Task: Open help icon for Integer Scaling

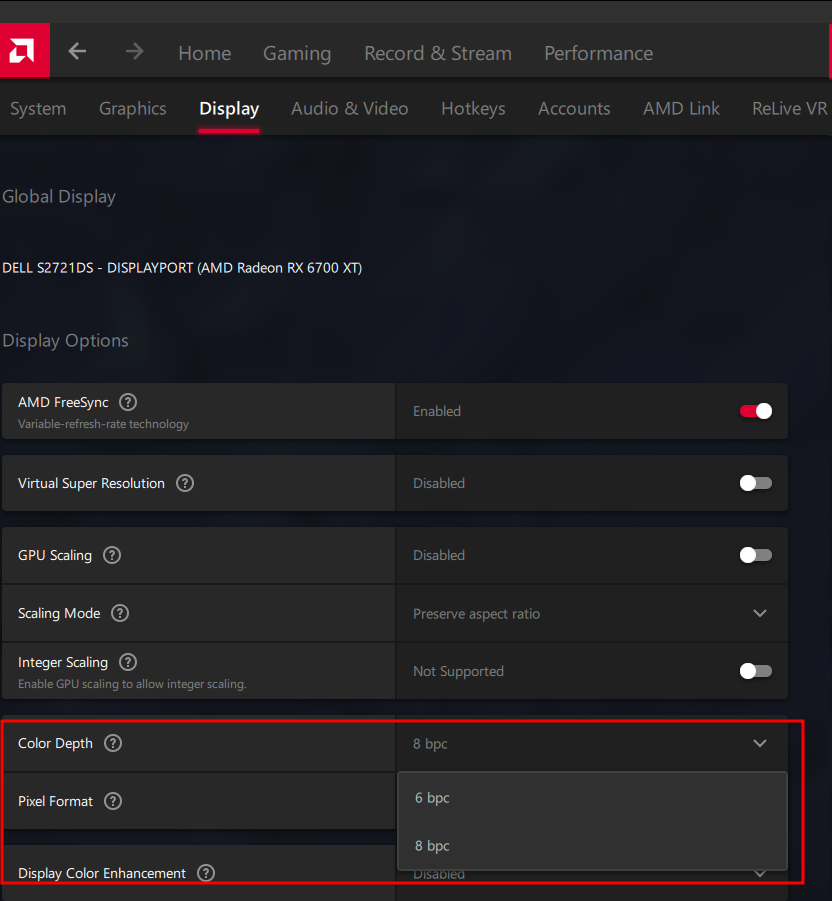Action: pos(128,662)
